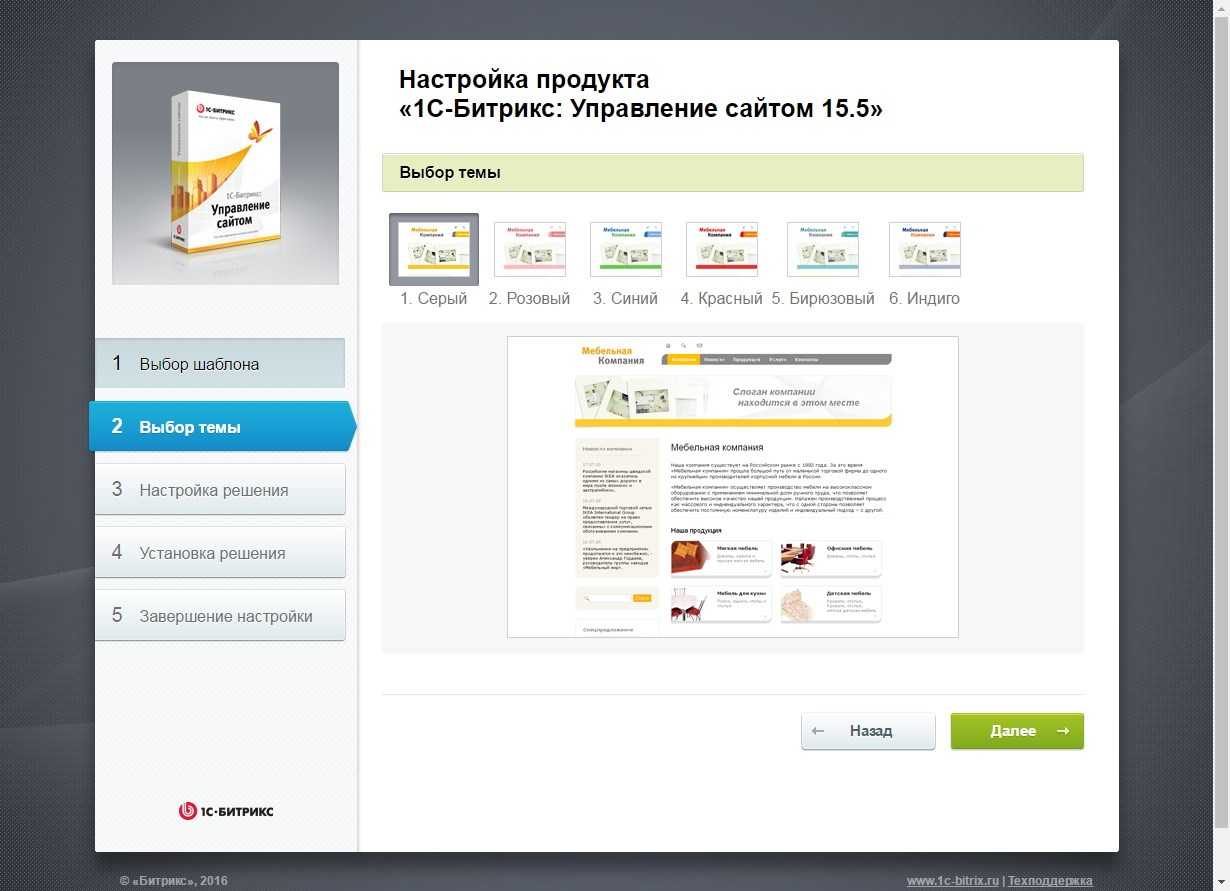This screenshot has width=1230, height=891.
Task: Click the 6. Индиго theme label
Action: pyautogui.click(x=924, y=298)
